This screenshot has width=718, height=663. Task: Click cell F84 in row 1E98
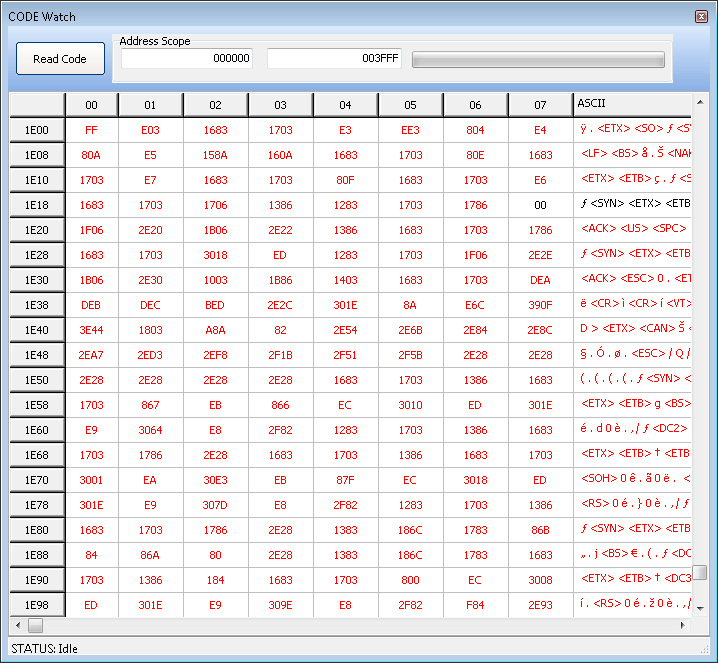click(475, 605)
